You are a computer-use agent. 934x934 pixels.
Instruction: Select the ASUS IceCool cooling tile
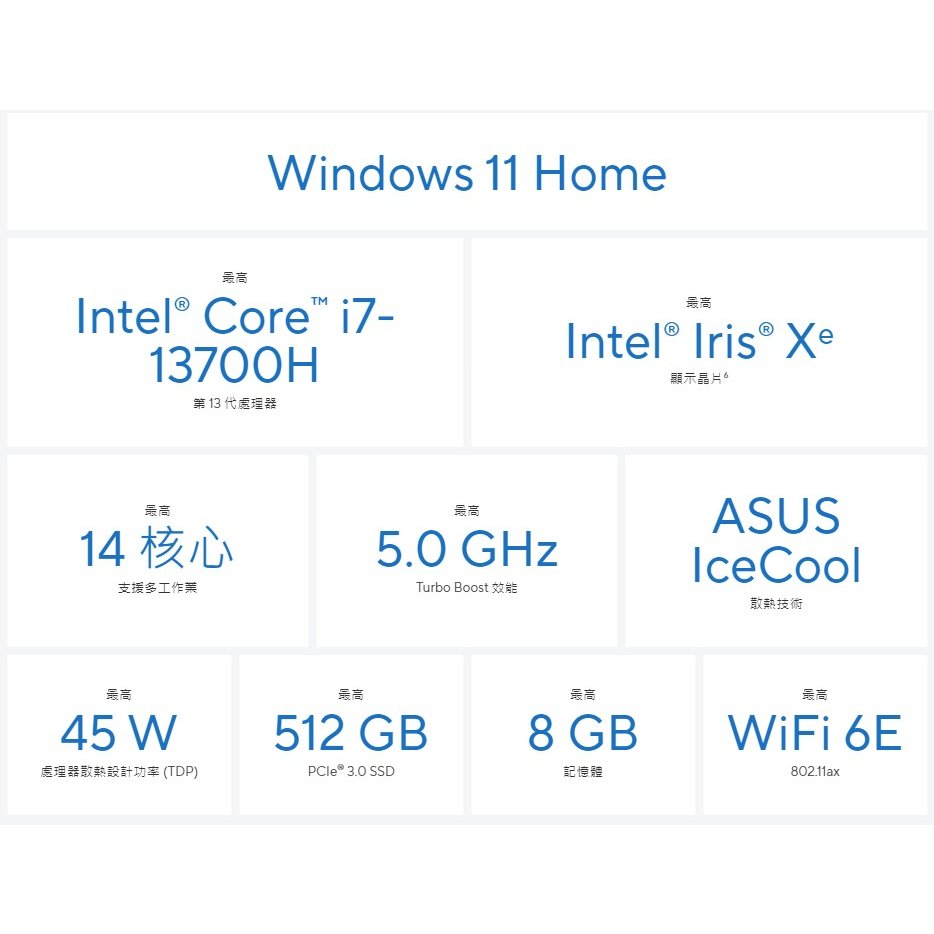(x=776, y=550)
